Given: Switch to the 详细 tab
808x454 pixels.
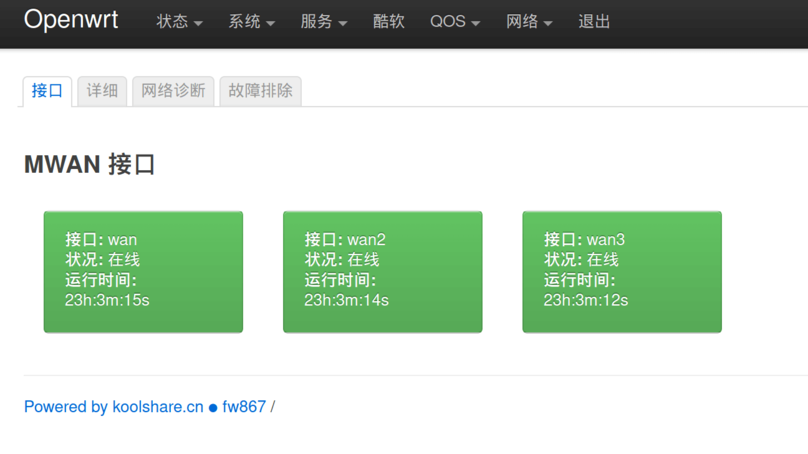Looking at the screenshot, I should pos(102,91).
